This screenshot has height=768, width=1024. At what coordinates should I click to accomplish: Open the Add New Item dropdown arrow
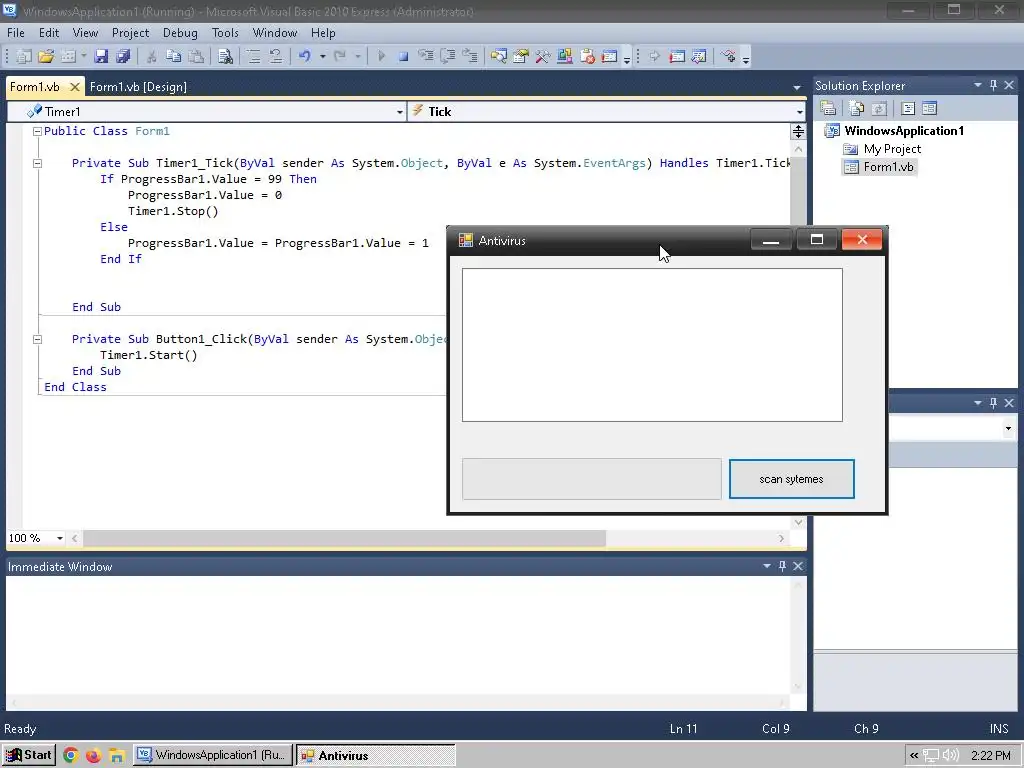pos(84,57)
